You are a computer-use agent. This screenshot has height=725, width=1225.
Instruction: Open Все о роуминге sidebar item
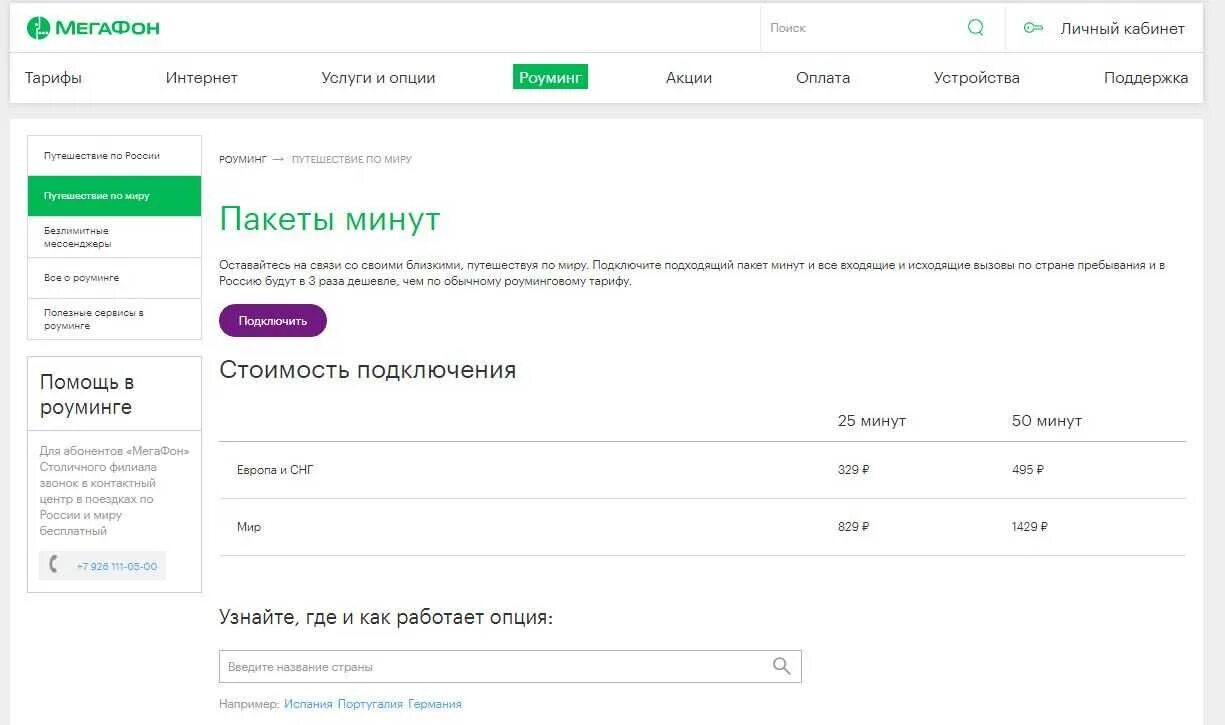(x=114, y=278)
